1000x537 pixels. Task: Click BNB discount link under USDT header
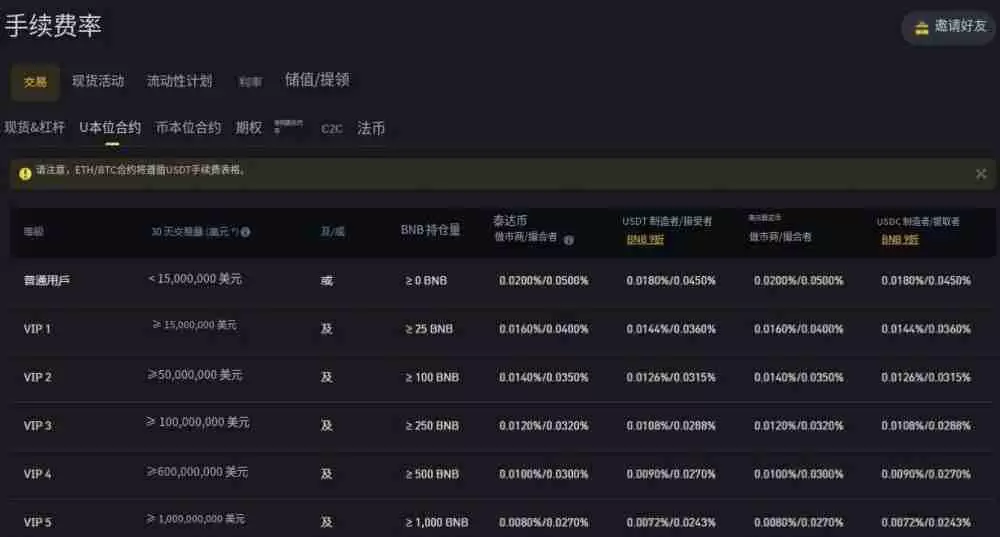click(x=645, y=240)
